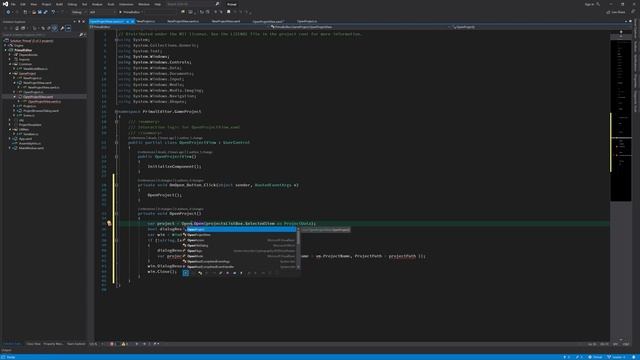
Task: Switch to the Property Manager bottom tab
Action: pos(53,344)
